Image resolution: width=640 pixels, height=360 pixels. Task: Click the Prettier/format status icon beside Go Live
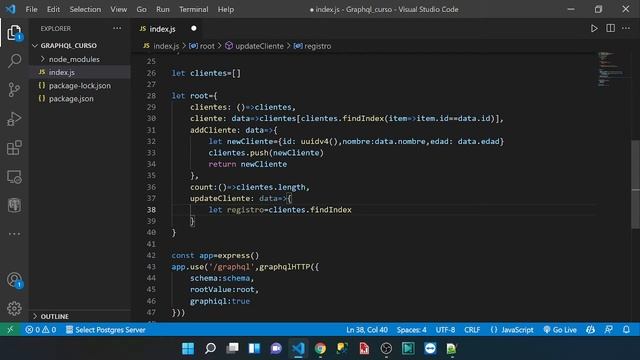tap(590, 329)
